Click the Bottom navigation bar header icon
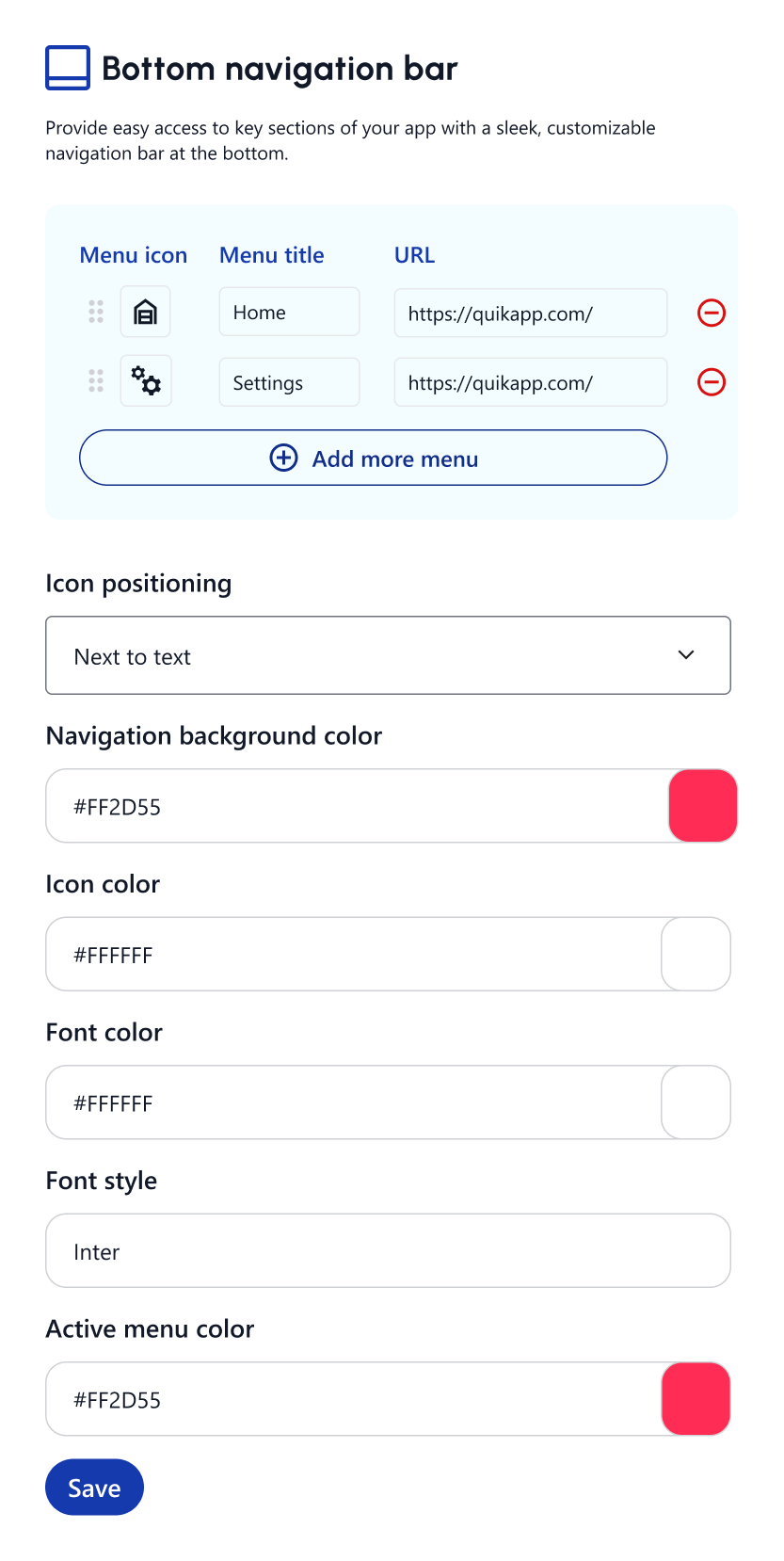Viewport: 784px width, 1561px height. (68, 68)
